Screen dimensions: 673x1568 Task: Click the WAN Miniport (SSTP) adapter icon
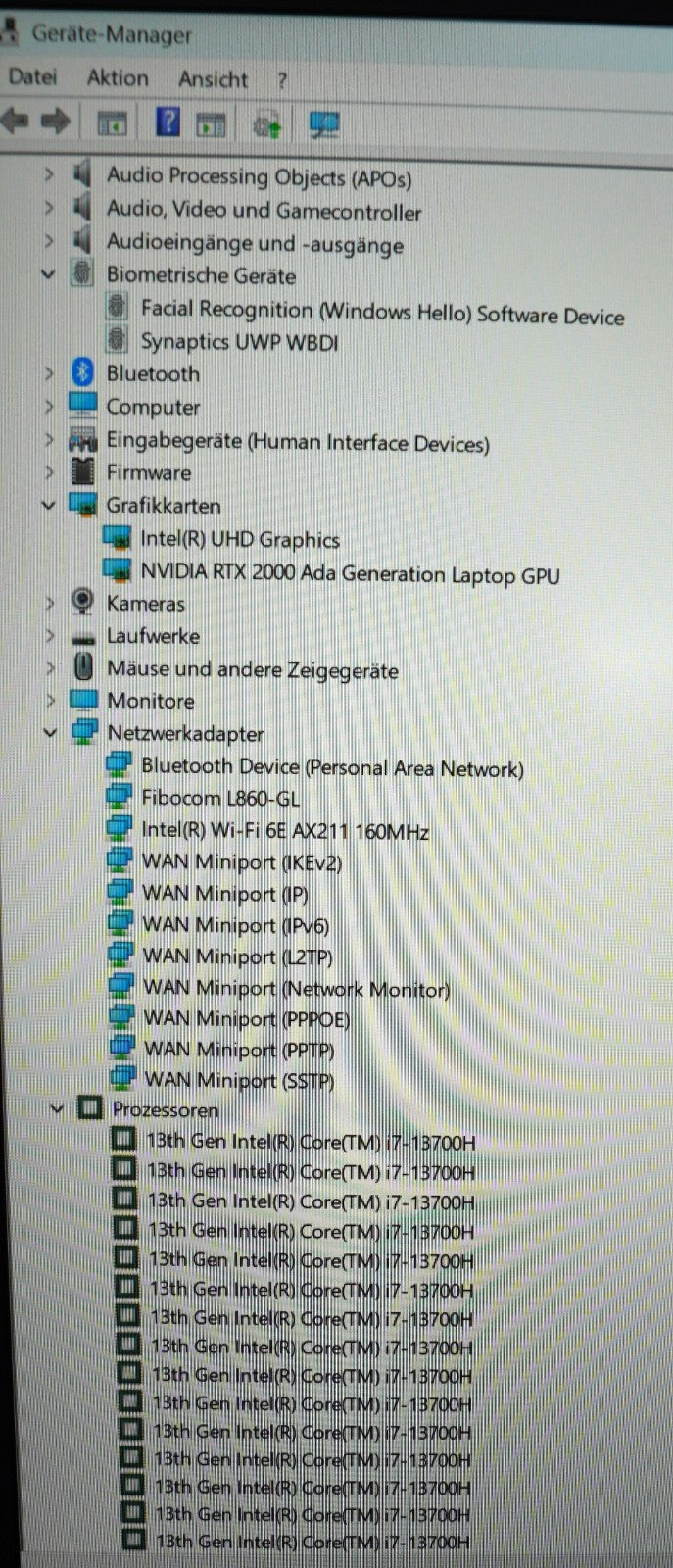click(x=122, y=1078)
